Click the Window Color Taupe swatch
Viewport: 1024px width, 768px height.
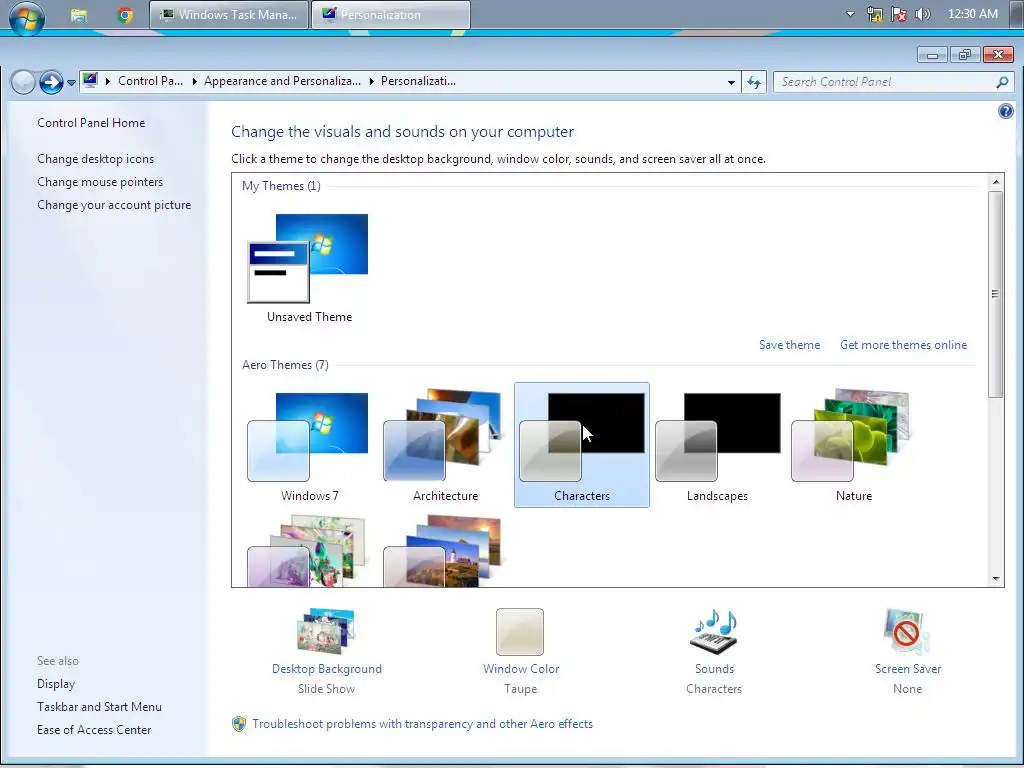[x=520, y=632]
